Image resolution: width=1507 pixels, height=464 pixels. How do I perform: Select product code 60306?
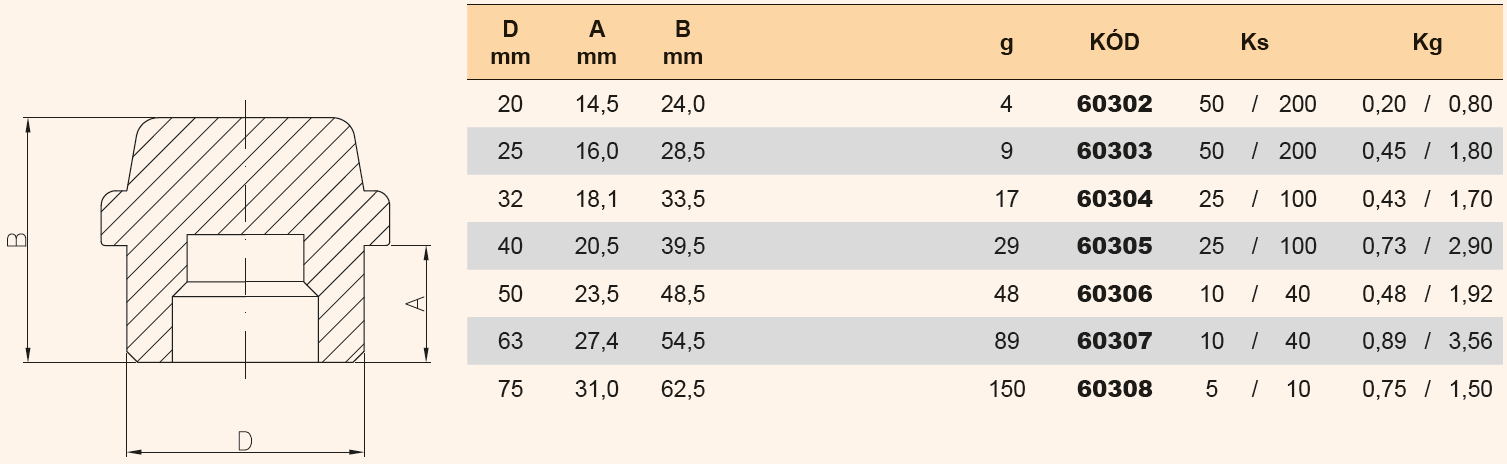tap(1114, 294)
